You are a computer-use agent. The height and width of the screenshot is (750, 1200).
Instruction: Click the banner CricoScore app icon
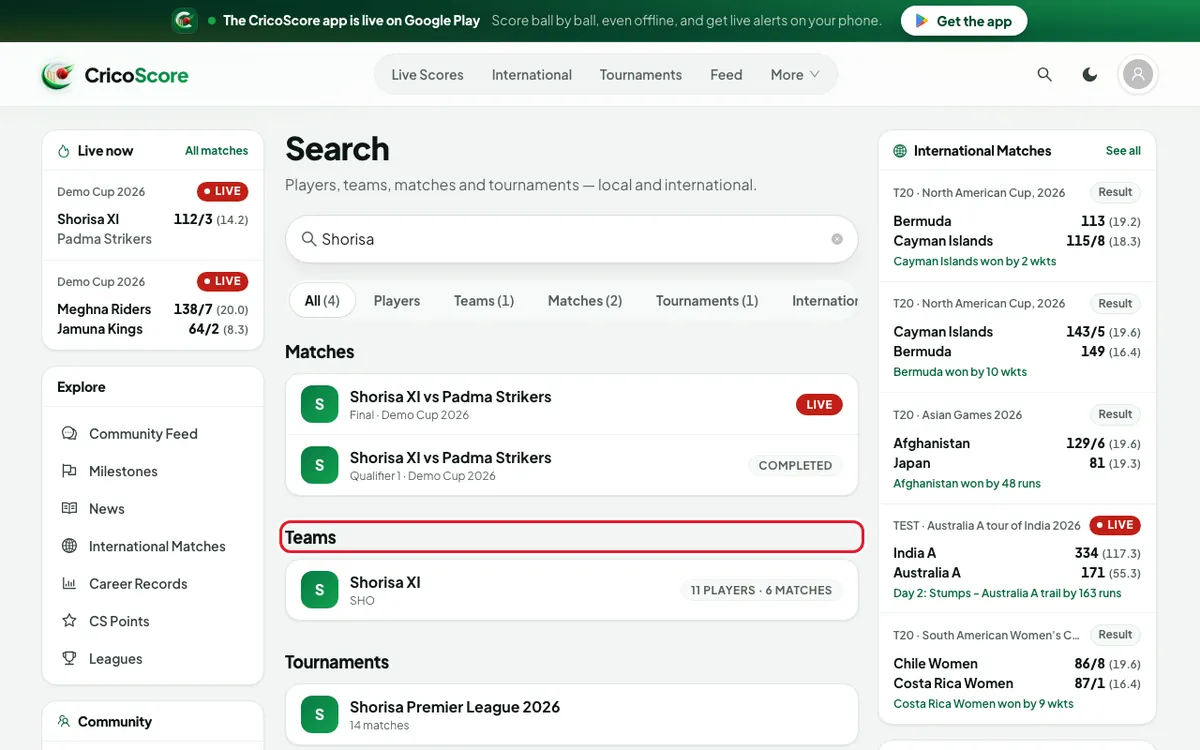pos(184,20)
